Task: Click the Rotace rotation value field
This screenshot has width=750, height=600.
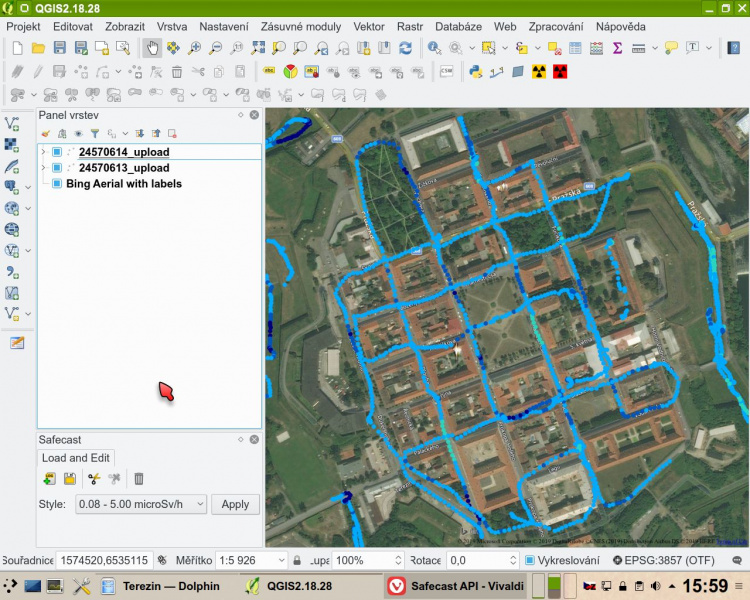Action: click(x=482, y=560)
